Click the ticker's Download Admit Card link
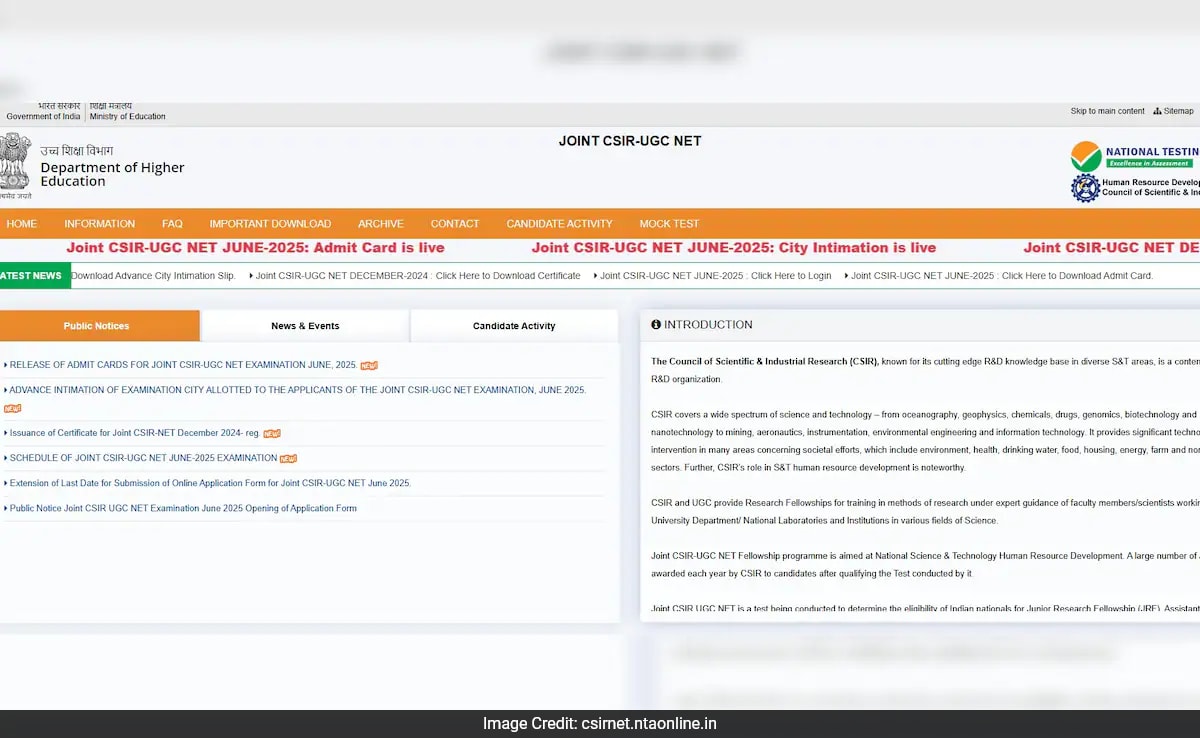1200x738 pixels. (1002, 276)
